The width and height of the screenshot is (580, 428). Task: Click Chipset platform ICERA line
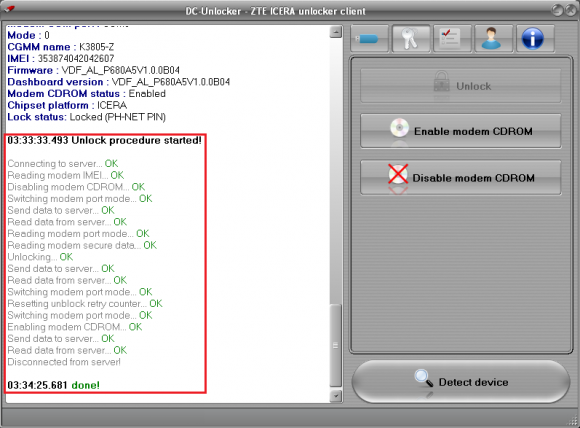coord(67,105)
